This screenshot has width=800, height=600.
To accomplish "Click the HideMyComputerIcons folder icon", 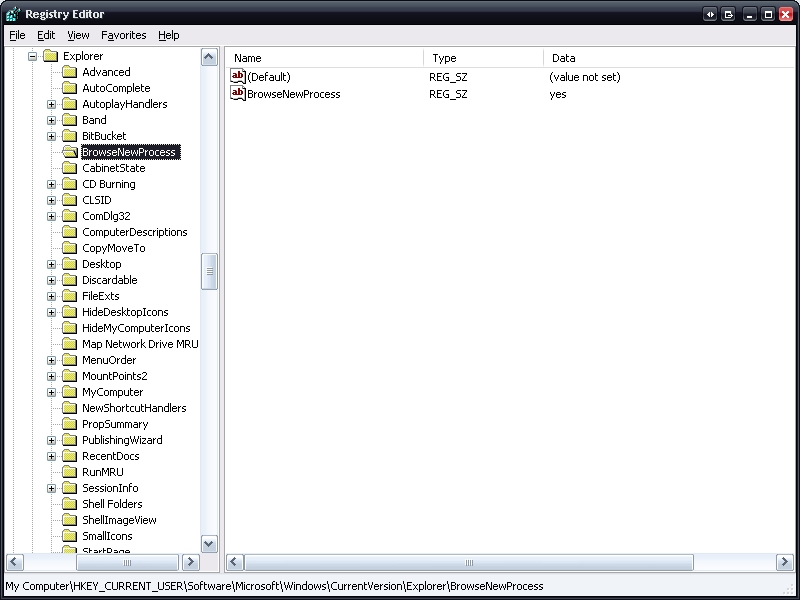I will (69, 328).
